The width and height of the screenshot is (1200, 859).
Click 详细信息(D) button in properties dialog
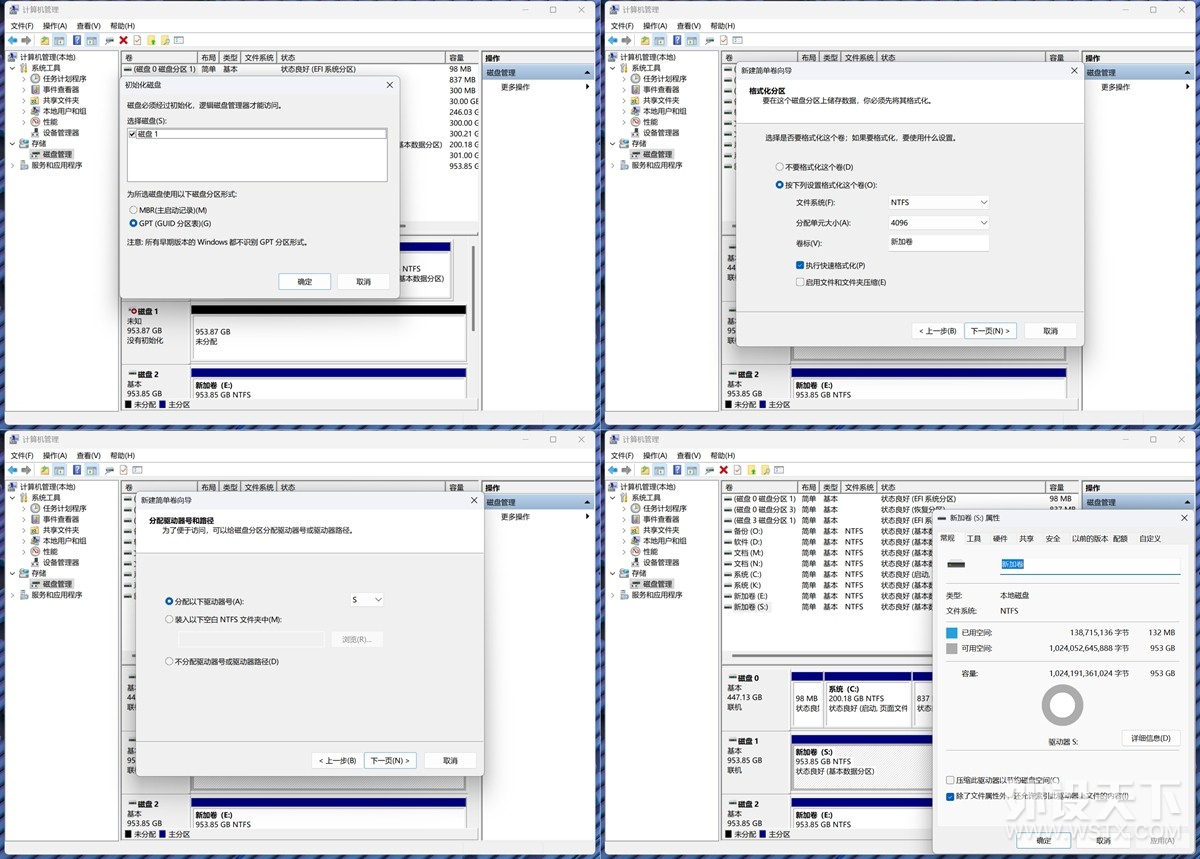tap(1150, 738)
